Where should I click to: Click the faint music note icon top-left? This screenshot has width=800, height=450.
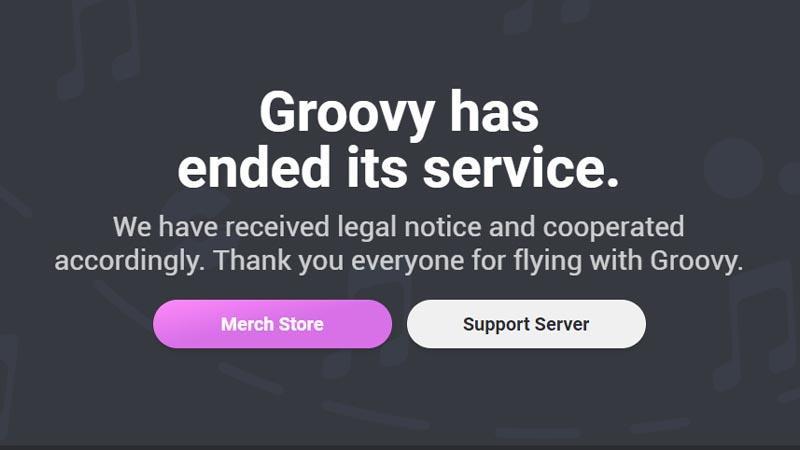pyautogui.click(x=99, y=48)
